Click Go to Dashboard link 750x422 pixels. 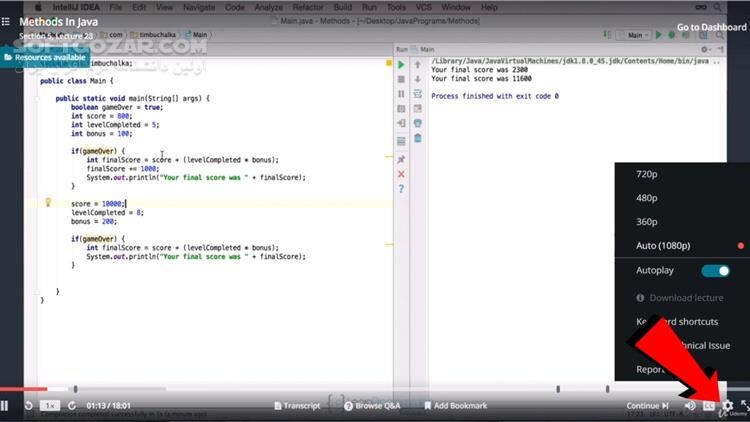click(711, 27)
